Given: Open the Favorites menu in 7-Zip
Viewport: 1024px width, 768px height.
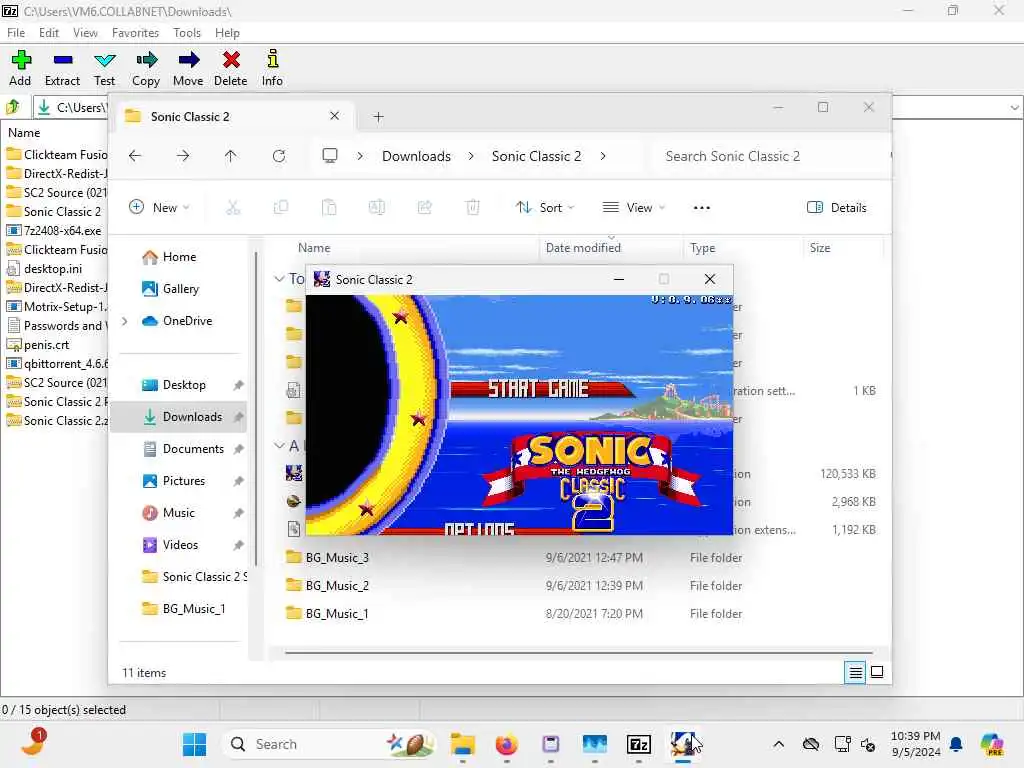Looking at the screenshot, I should point(135,33).
